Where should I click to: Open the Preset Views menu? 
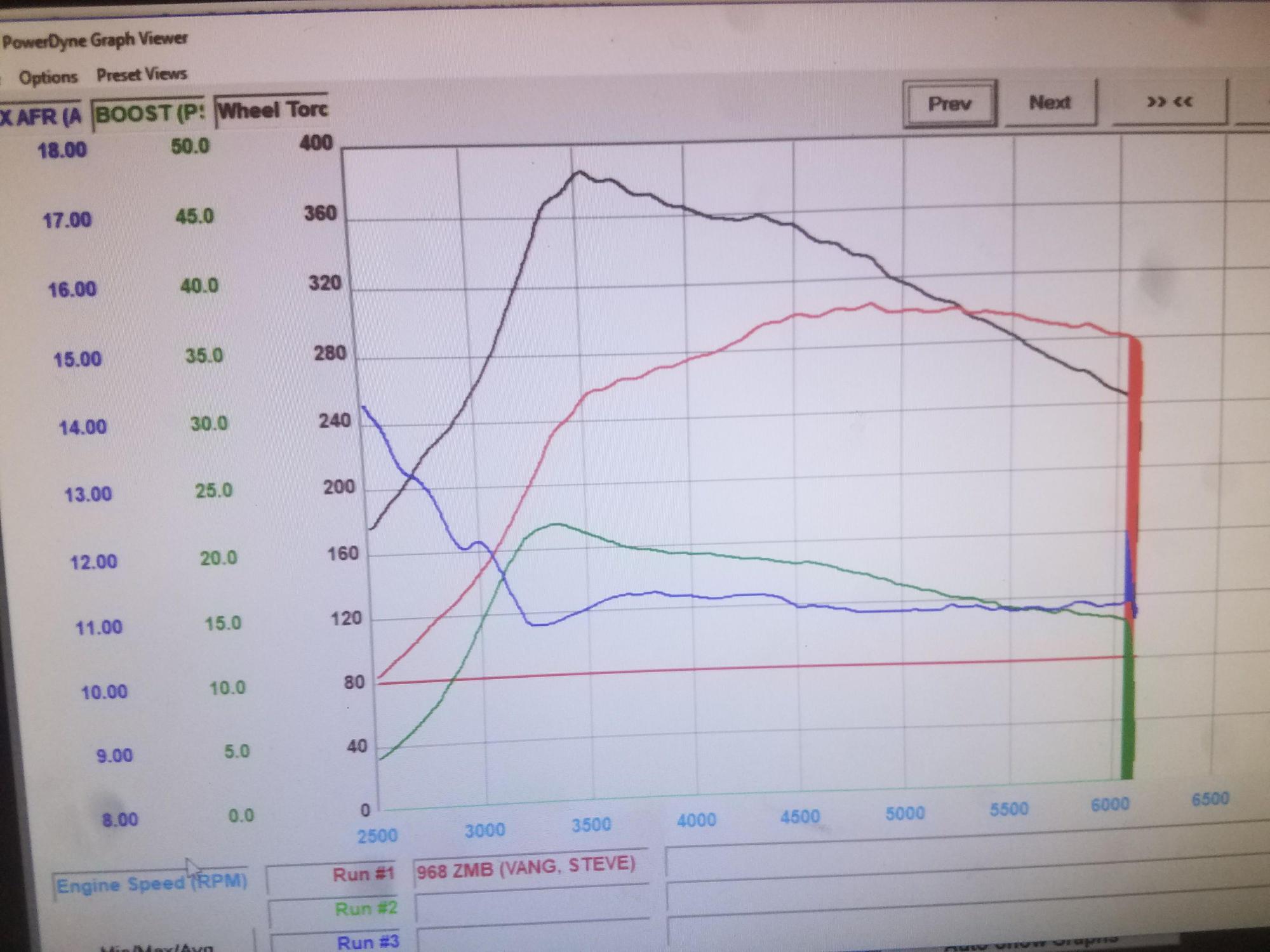tap(142, 75)
